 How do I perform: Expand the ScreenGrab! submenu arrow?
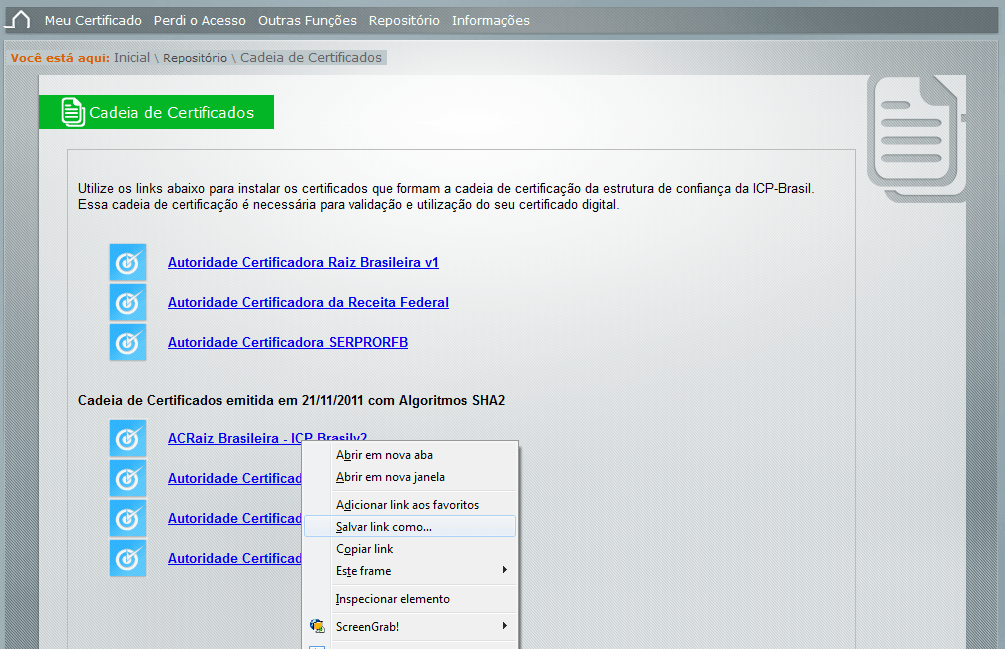coord(505,626)
